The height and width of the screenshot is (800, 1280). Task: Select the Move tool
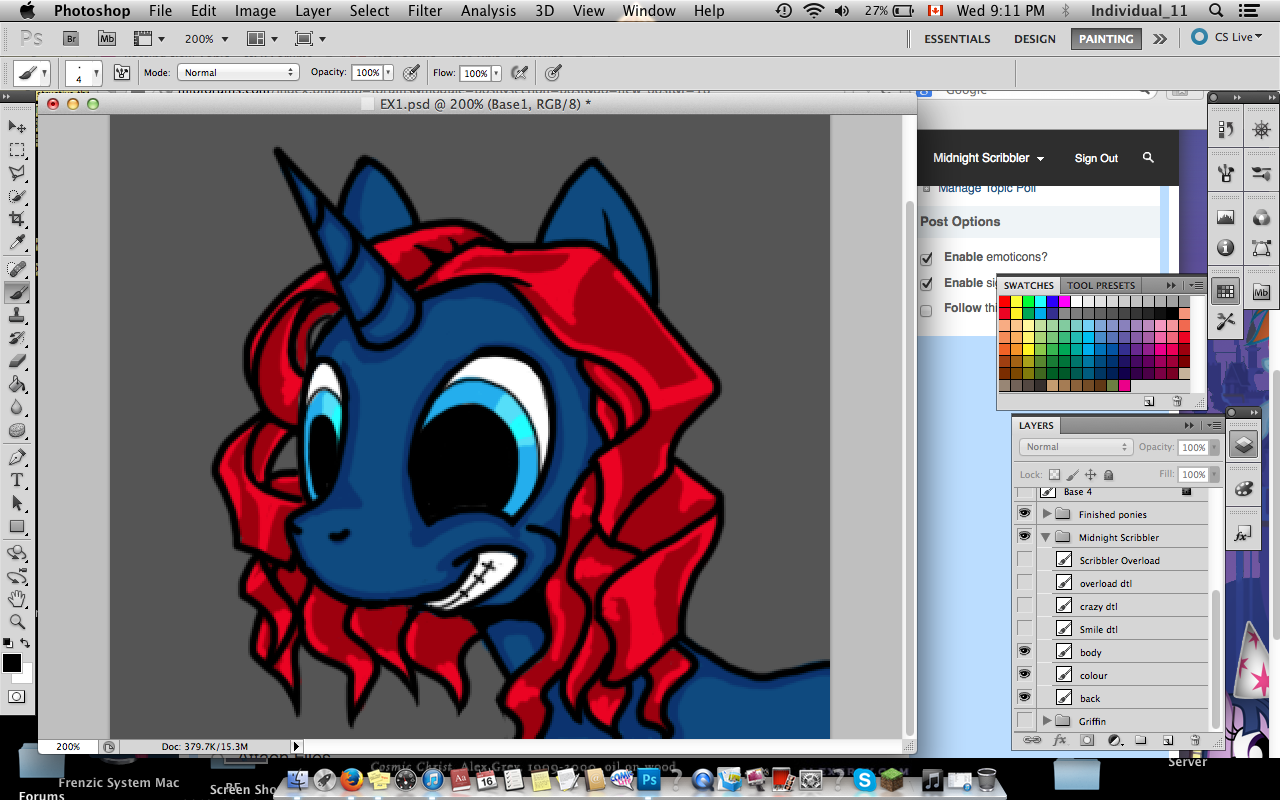[17, 126]
